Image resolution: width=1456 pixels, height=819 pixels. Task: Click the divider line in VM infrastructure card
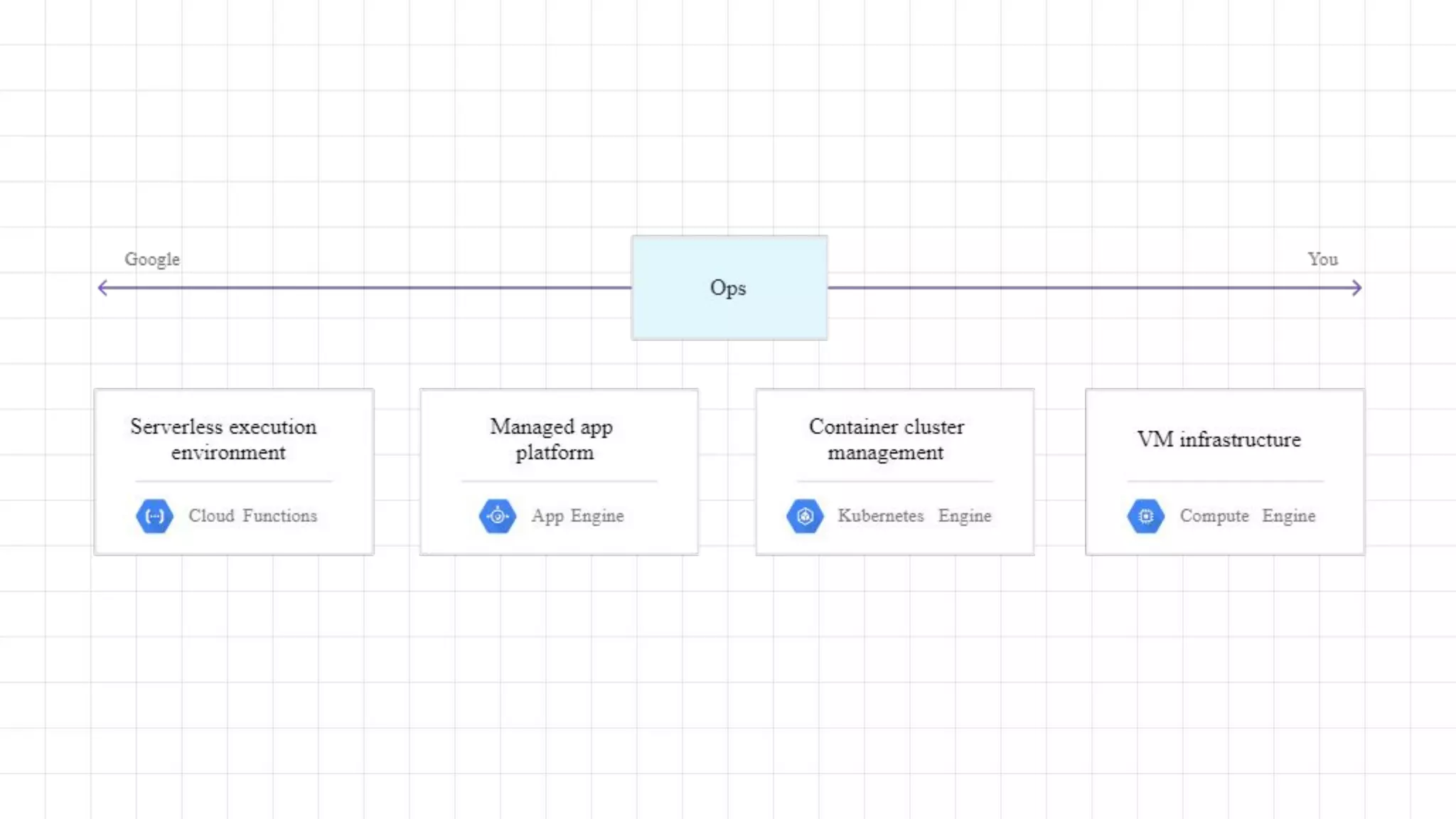click(1225, 481)
